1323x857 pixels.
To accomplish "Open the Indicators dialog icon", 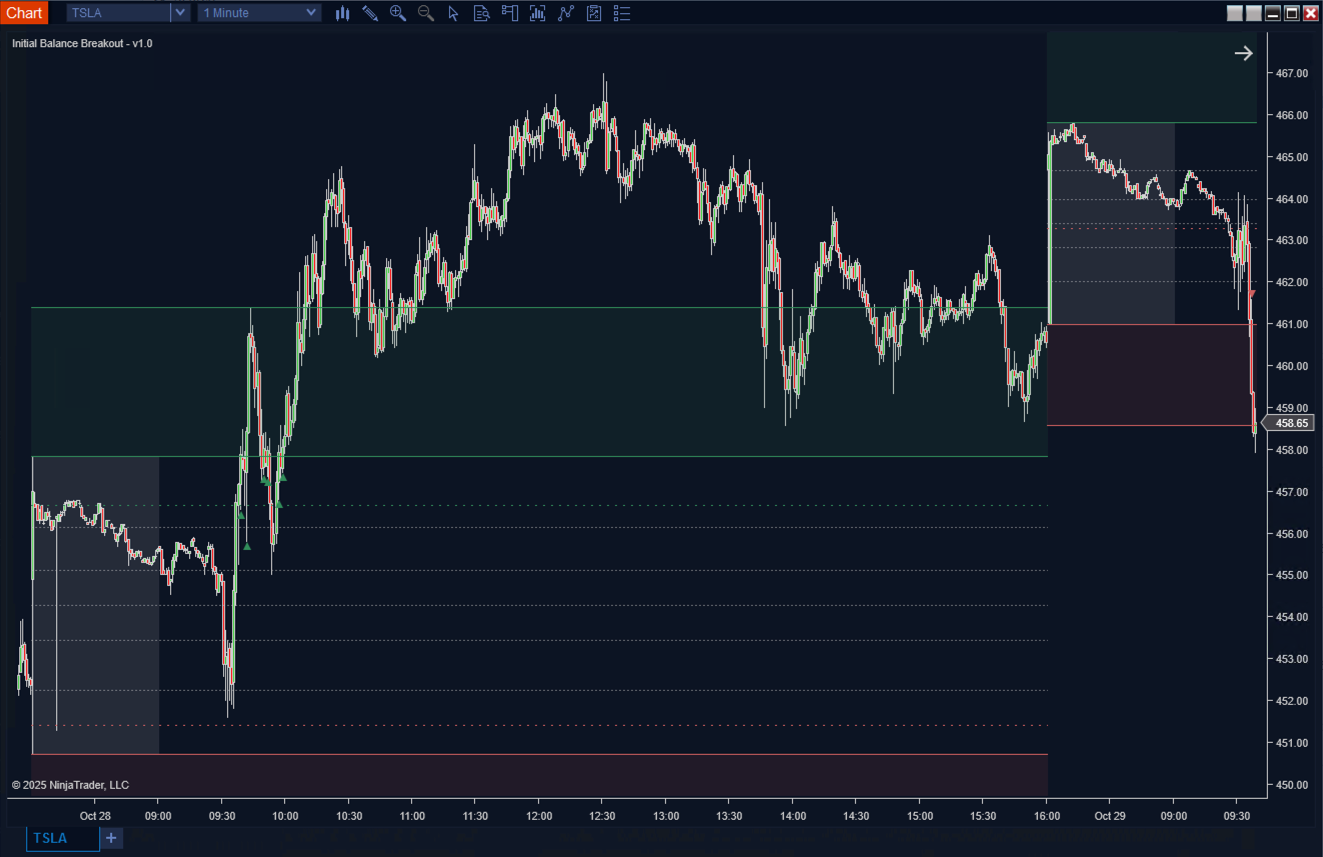I will tap(537, 13).
